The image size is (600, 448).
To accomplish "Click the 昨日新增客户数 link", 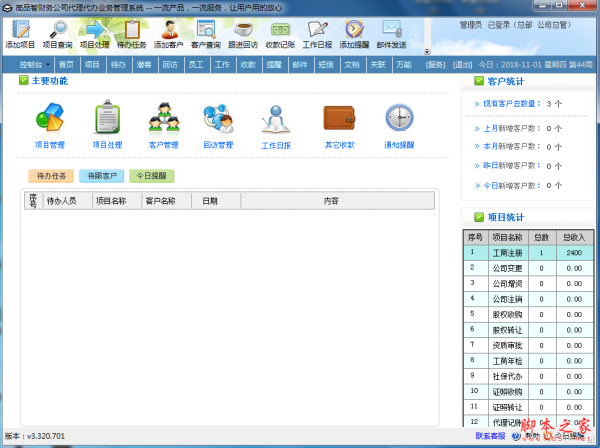I will (512, 166).
